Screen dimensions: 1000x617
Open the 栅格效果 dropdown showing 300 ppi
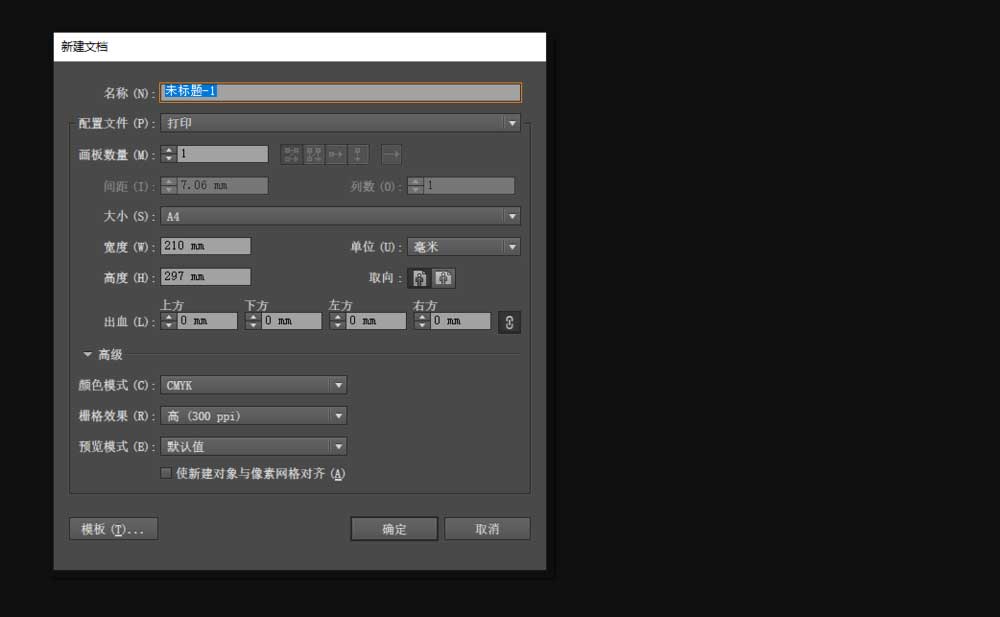(254, 415)
